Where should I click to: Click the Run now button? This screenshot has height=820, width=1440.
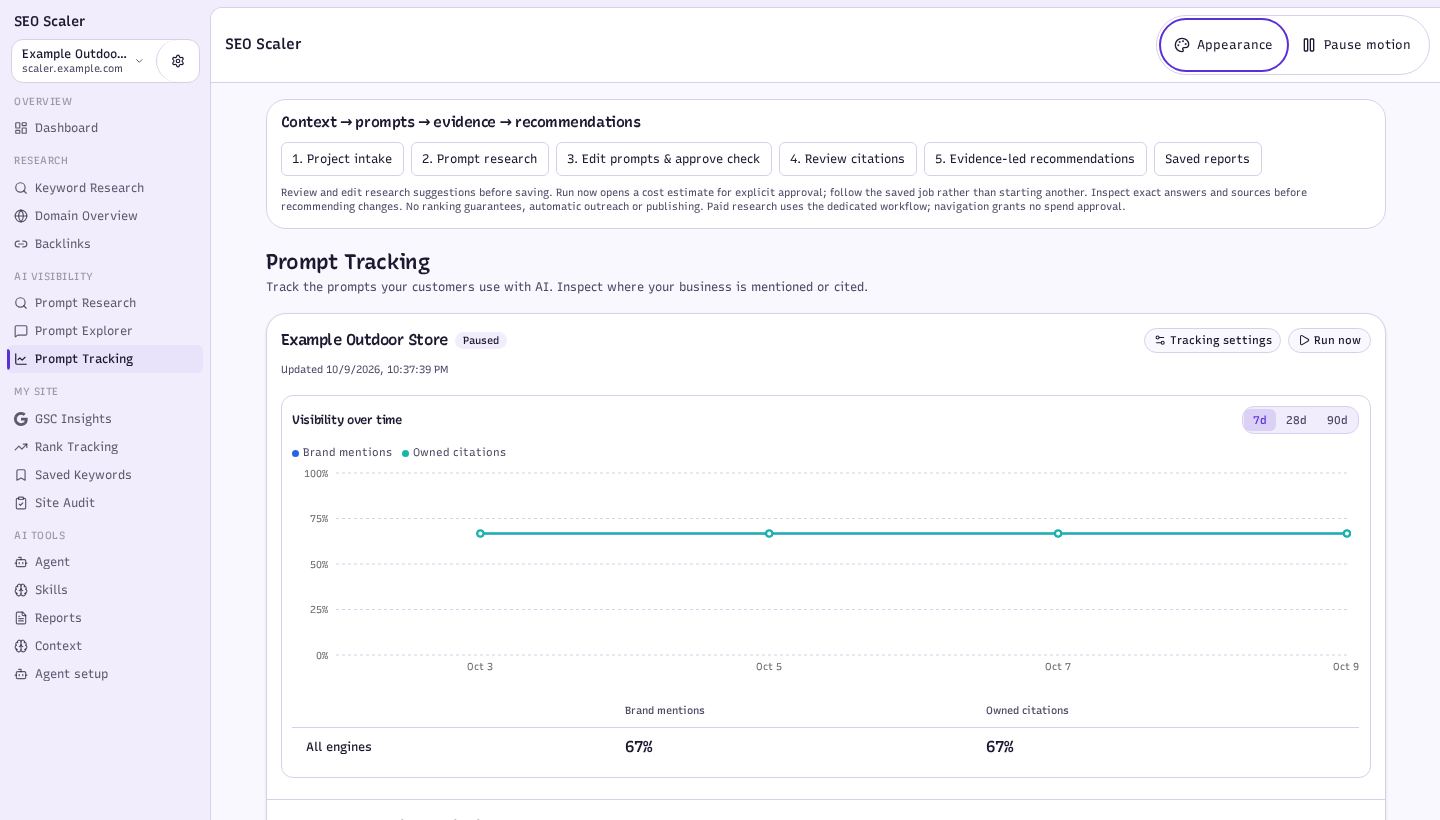click(x=1329, y=341)
